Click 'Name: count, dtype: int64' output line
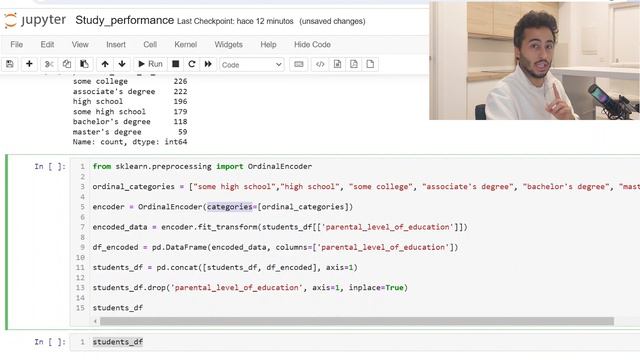Screen dimensions: 640x360 tap(130, 142)
